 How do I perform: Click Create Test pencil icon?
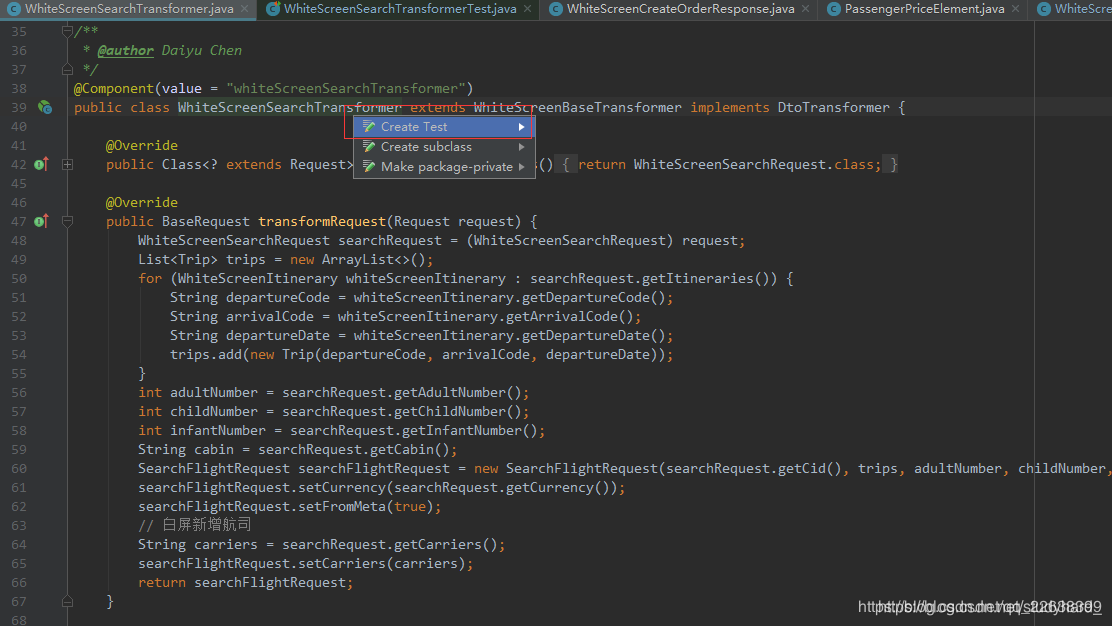click(369, 127)
